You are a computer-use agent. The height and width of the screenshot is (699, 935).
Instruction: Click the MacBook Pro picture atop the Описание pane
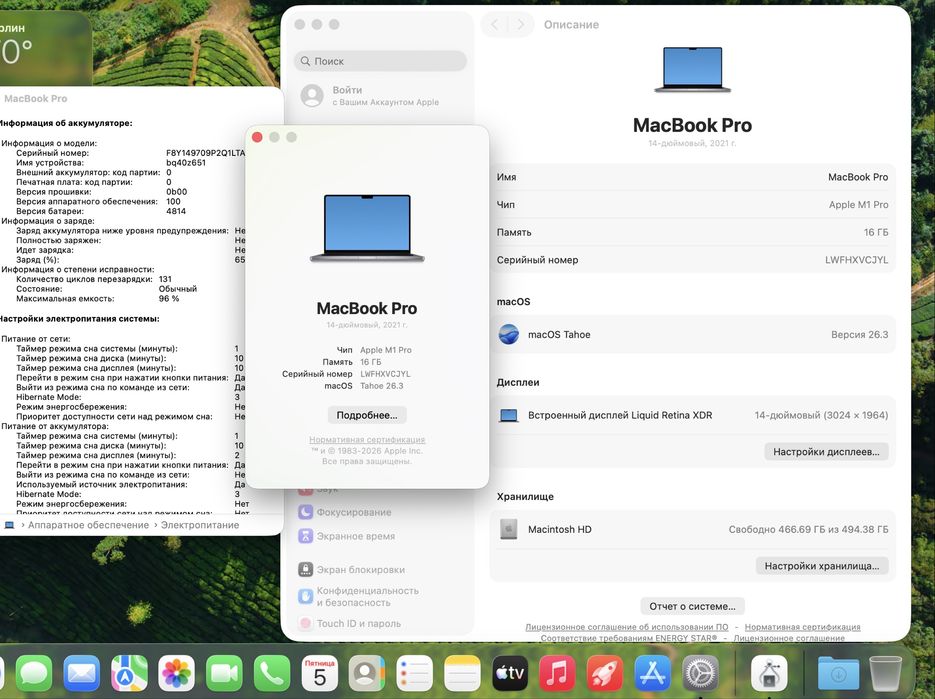(692, 70)
